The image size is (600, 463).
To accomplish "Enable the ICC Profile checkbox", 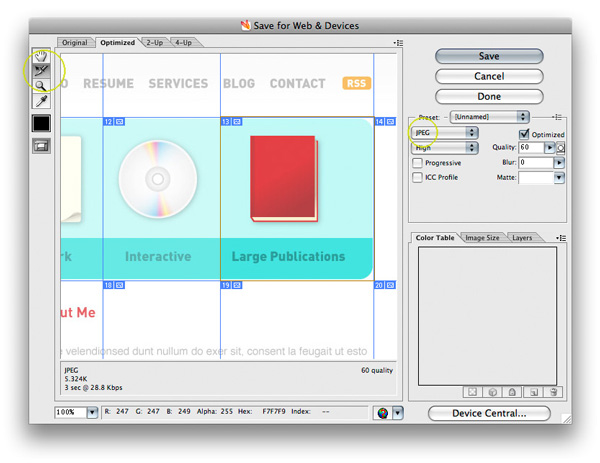I will coord(418,177).
